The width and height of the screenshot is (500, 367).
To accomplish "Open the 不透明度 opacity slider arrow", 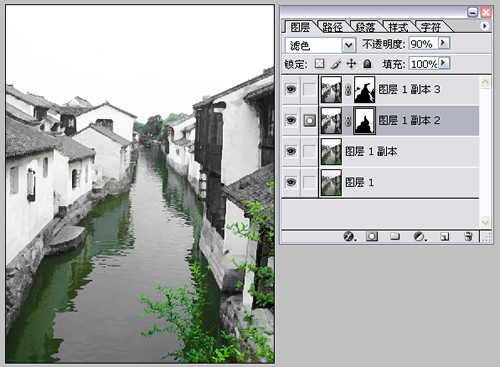I will pos(443,43).
